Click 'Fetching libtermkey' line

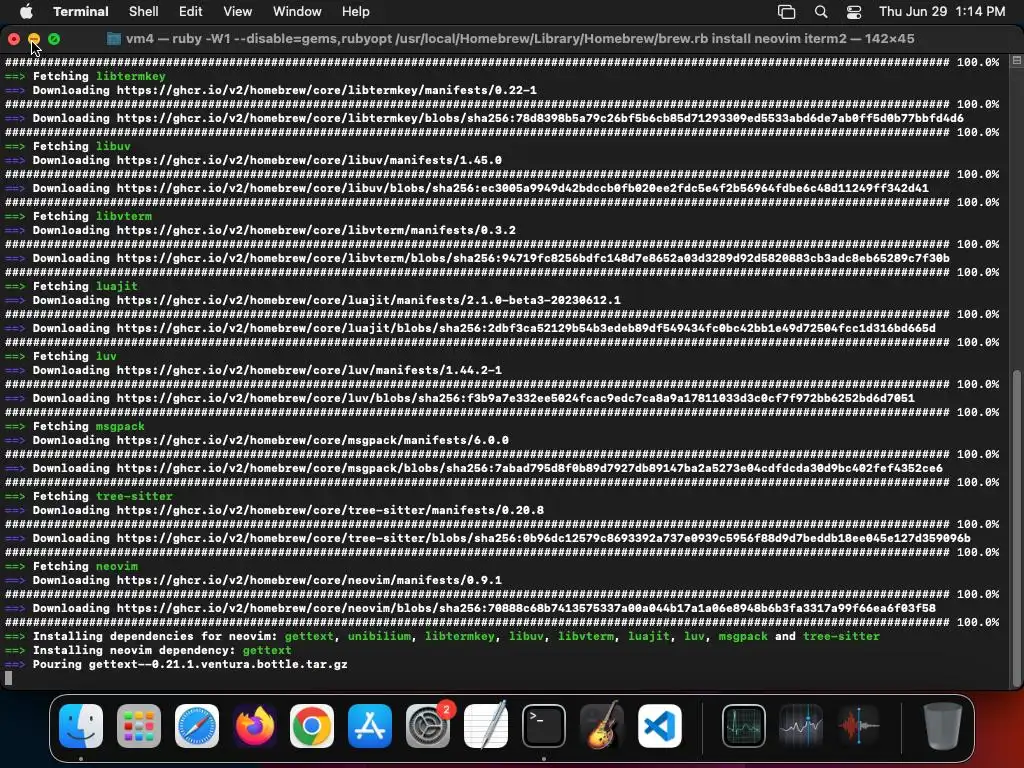(x=86, y=76)
